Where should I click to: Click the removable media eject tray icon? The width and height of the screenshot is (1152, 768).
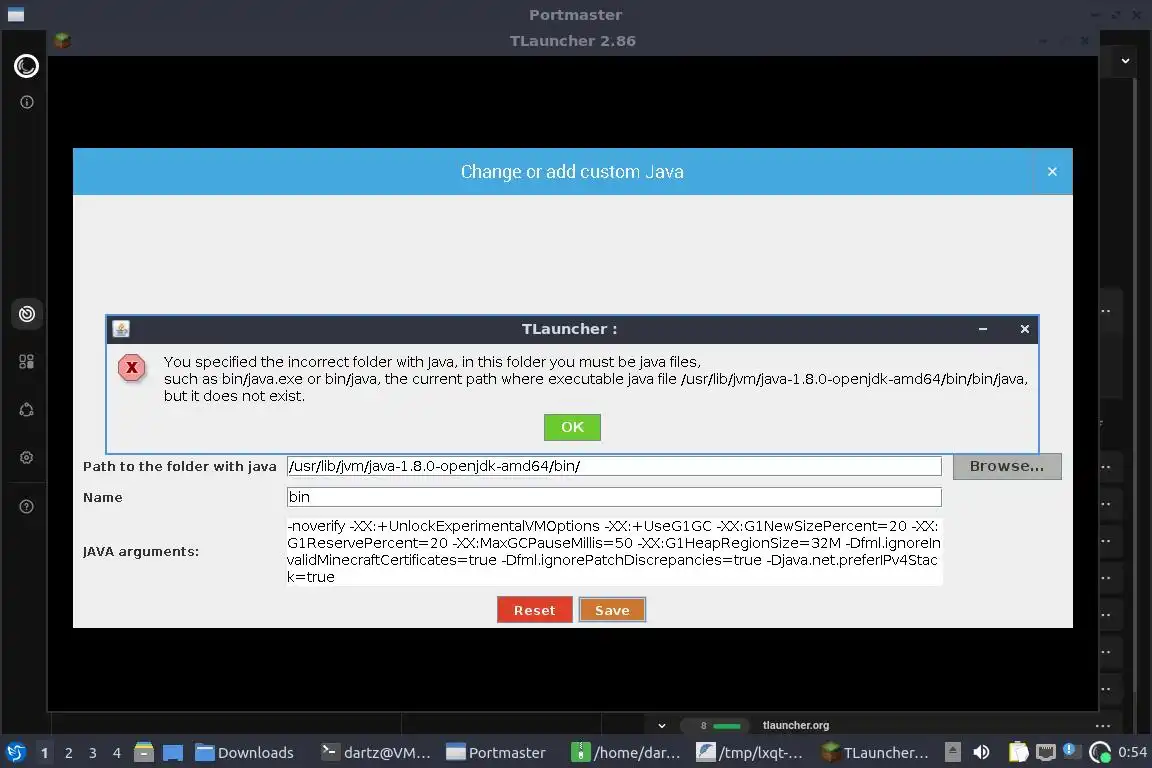(952, 752)
